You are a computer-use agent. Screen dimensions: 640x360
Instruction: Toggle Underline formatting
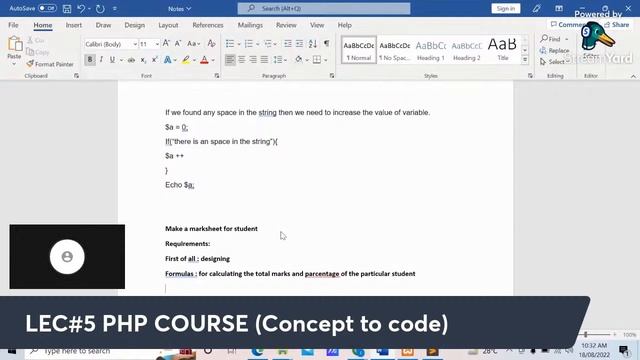(x=112, y=60)
